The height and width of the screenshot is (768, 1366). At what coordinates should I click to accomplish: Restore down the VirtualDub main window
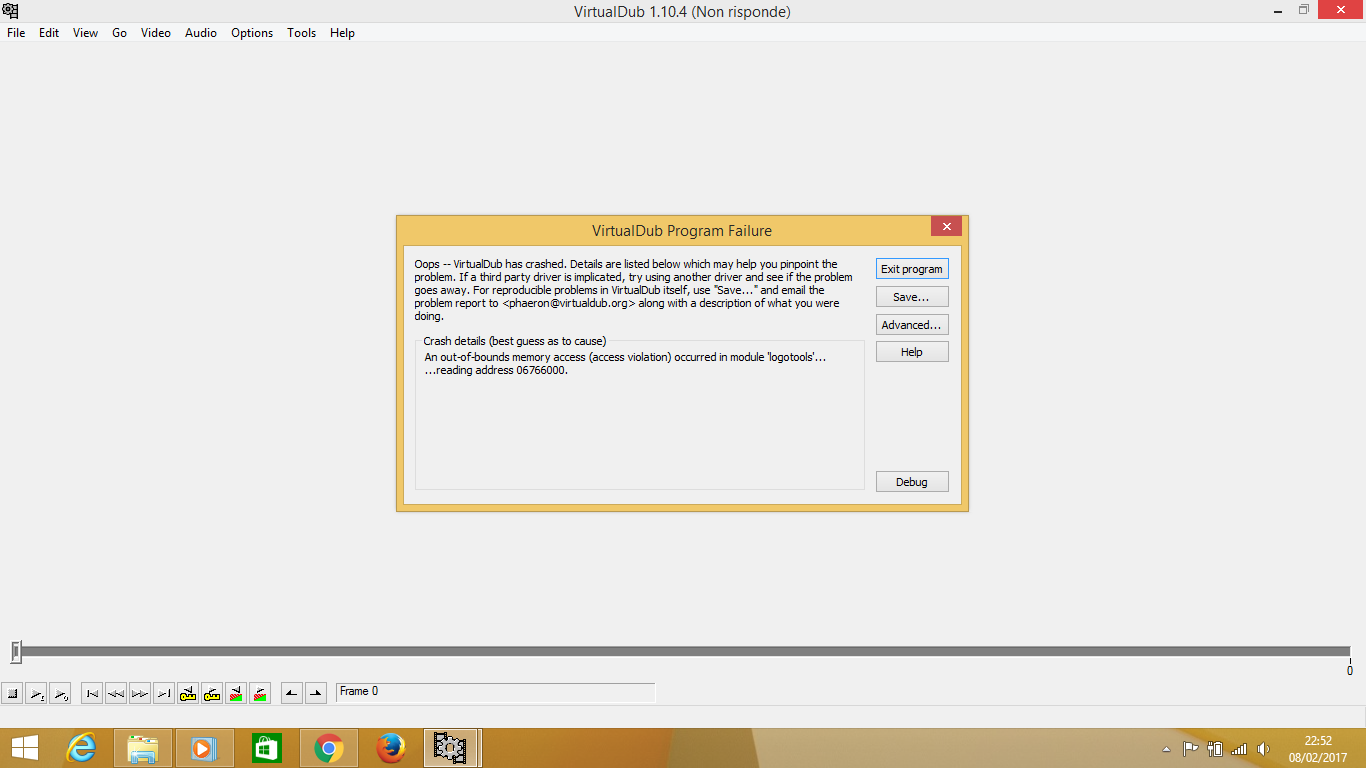1304,11
